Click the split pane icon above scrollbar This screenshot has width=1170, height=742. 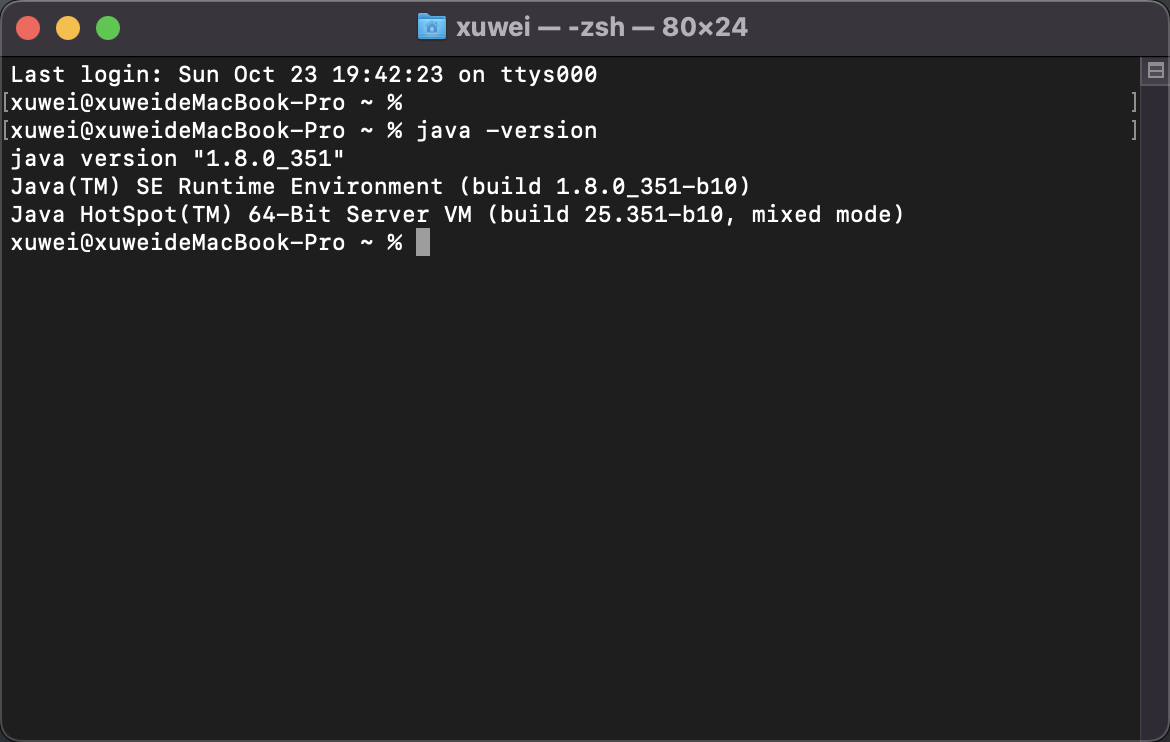point(1155,70)
